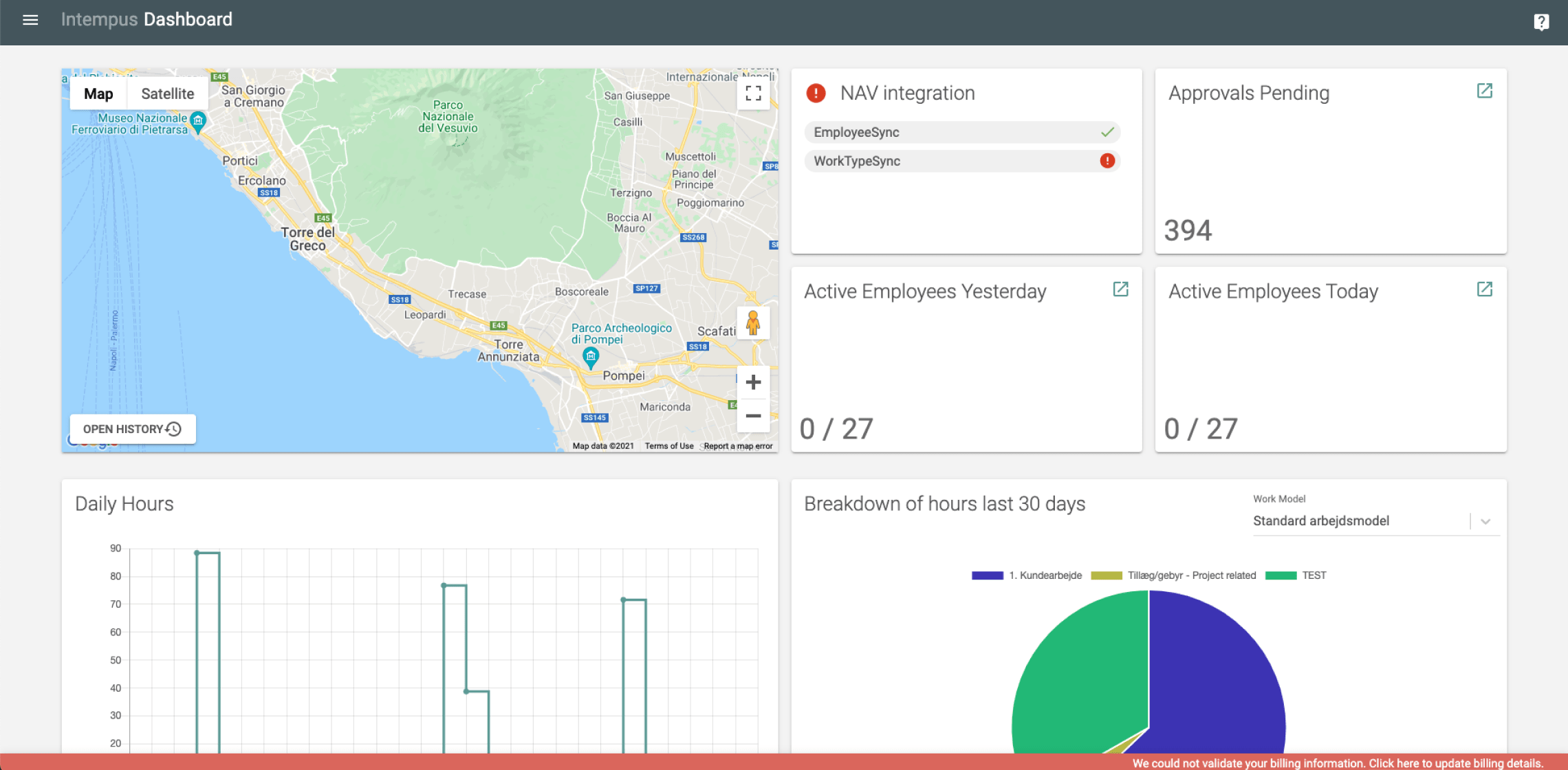Open Approvals Pending external link icon
Screen dimensions: 1568x770
coord(1484,91)
